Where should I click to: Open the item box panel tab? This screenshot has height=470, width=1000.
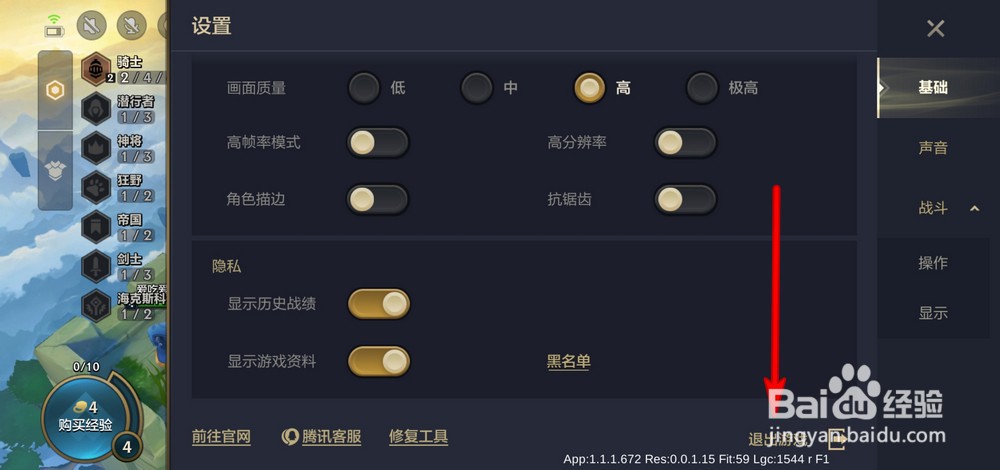tap(55, 170)
